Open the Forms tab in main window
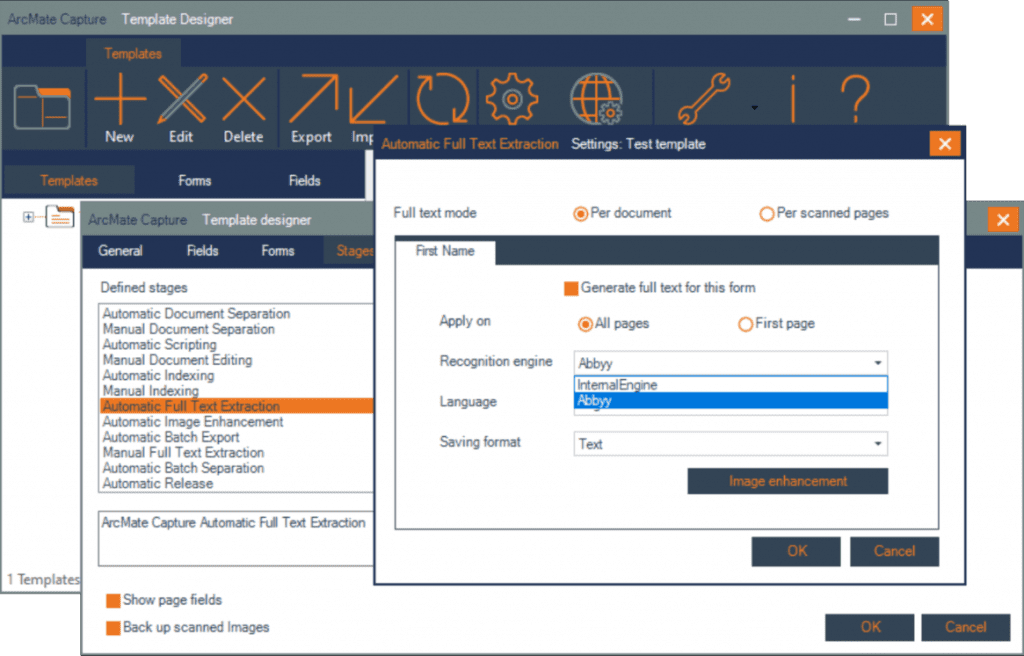The width and height of the screenshot is (1024, 656). (x=194, y=181)
